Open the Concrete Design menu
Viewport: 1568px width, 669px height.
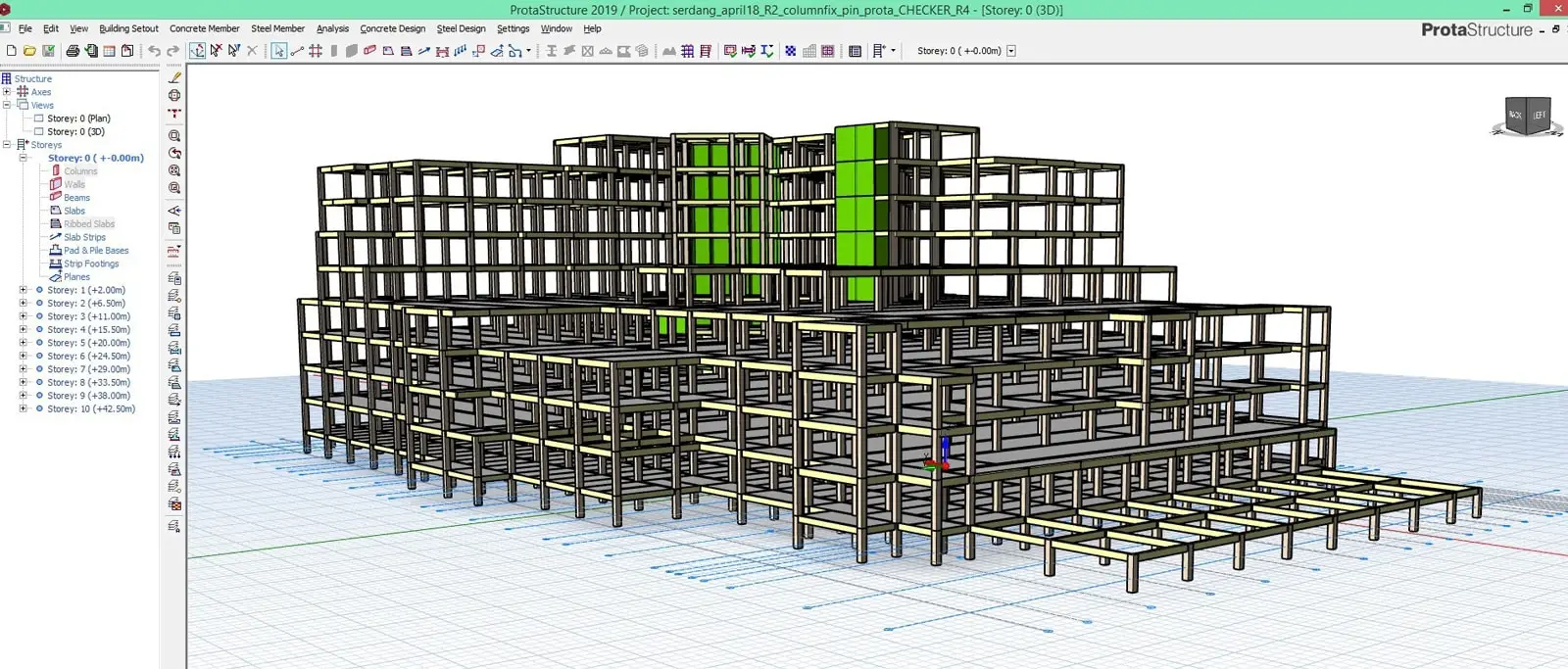tap(392, 28)
